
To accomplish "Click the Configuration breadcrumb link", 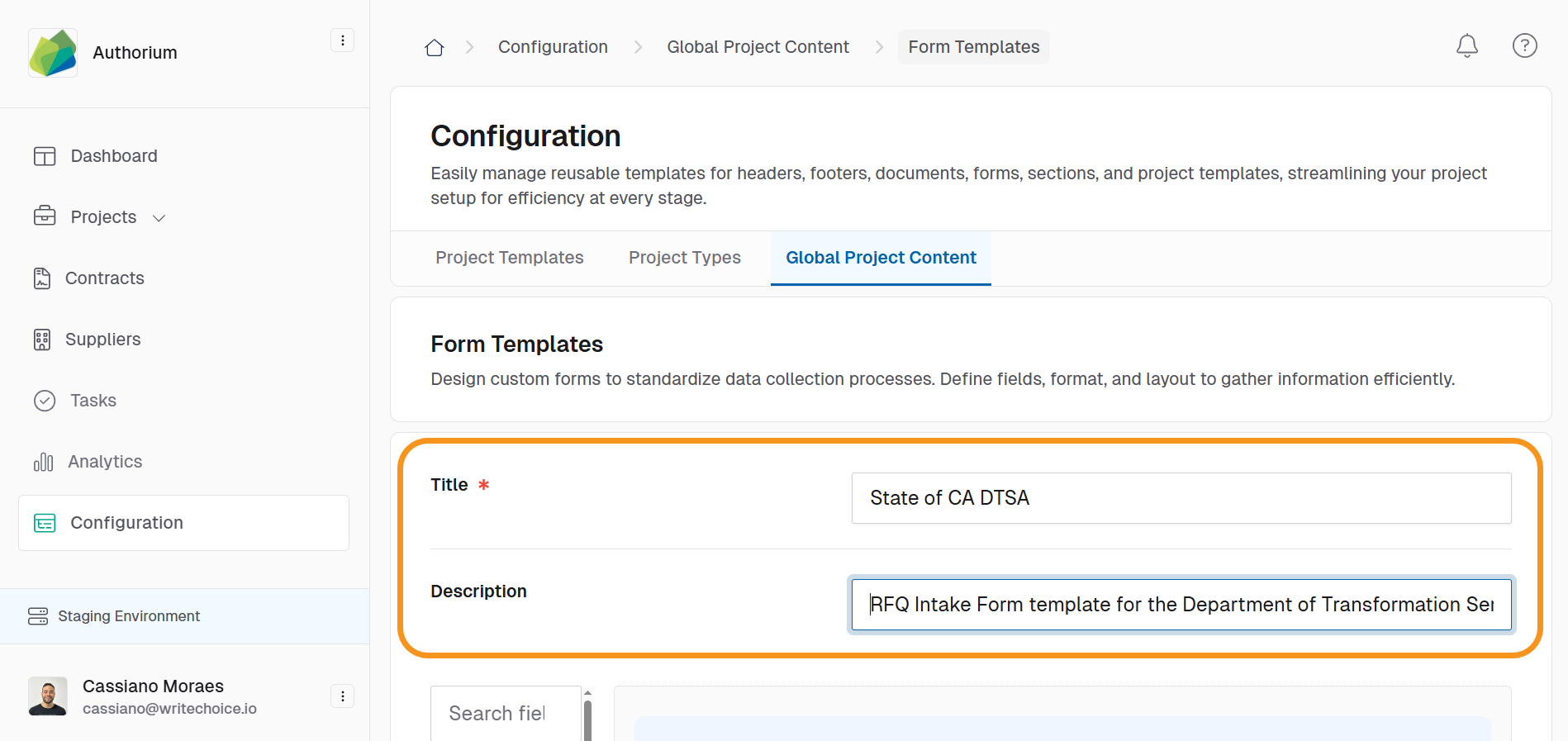I will (553, 47).
